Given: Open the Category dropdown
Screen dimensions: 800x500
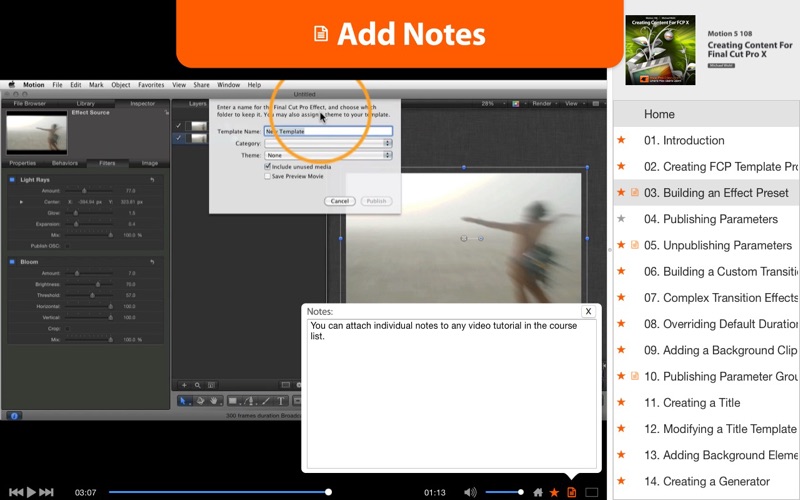Looking at the screenshot, I should 328,143.
